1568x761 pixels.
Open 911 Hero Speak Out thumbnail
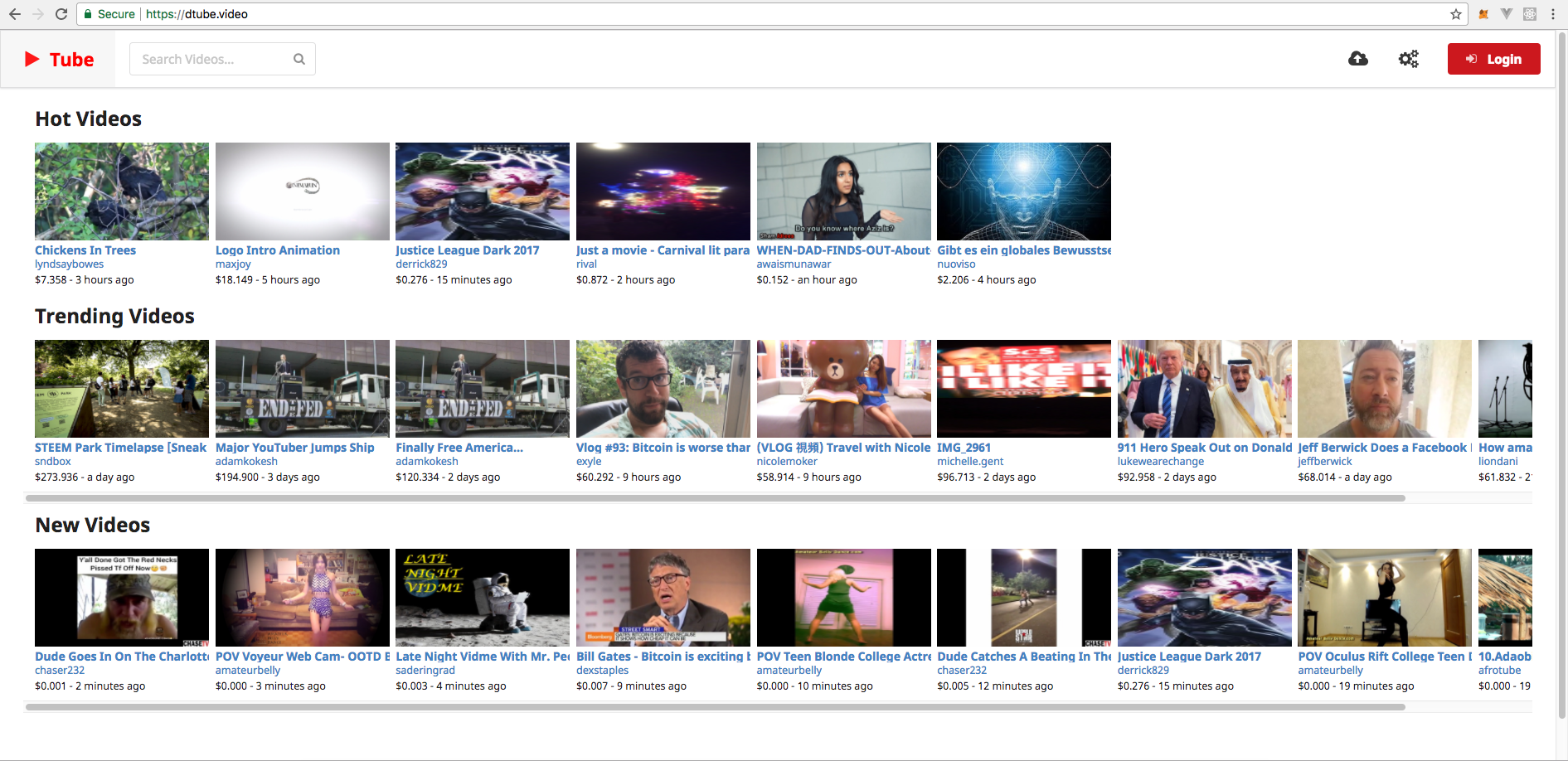(1205, 389)
